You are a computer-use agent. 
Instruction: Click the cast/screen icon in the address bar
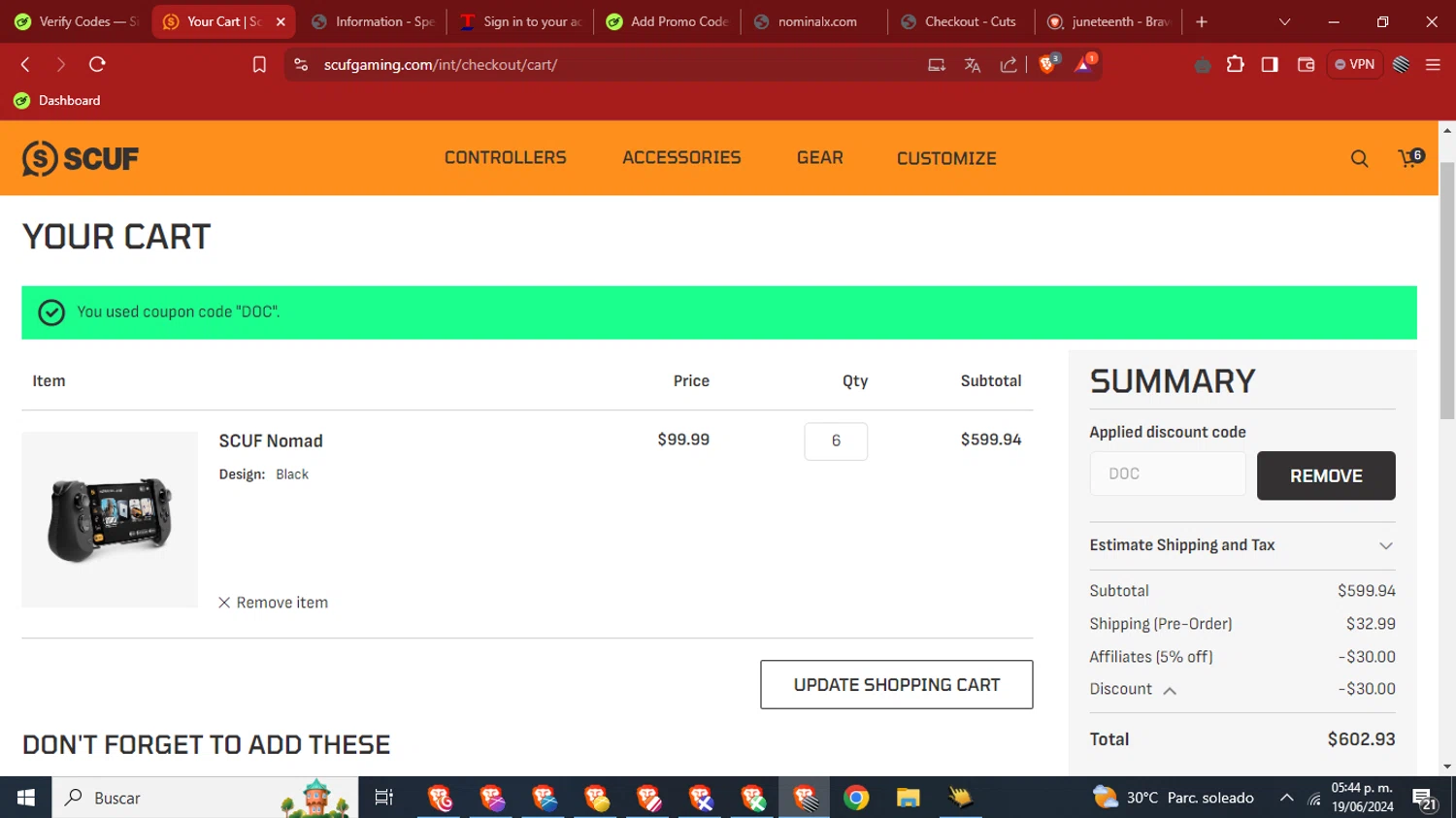pos(937,65)
